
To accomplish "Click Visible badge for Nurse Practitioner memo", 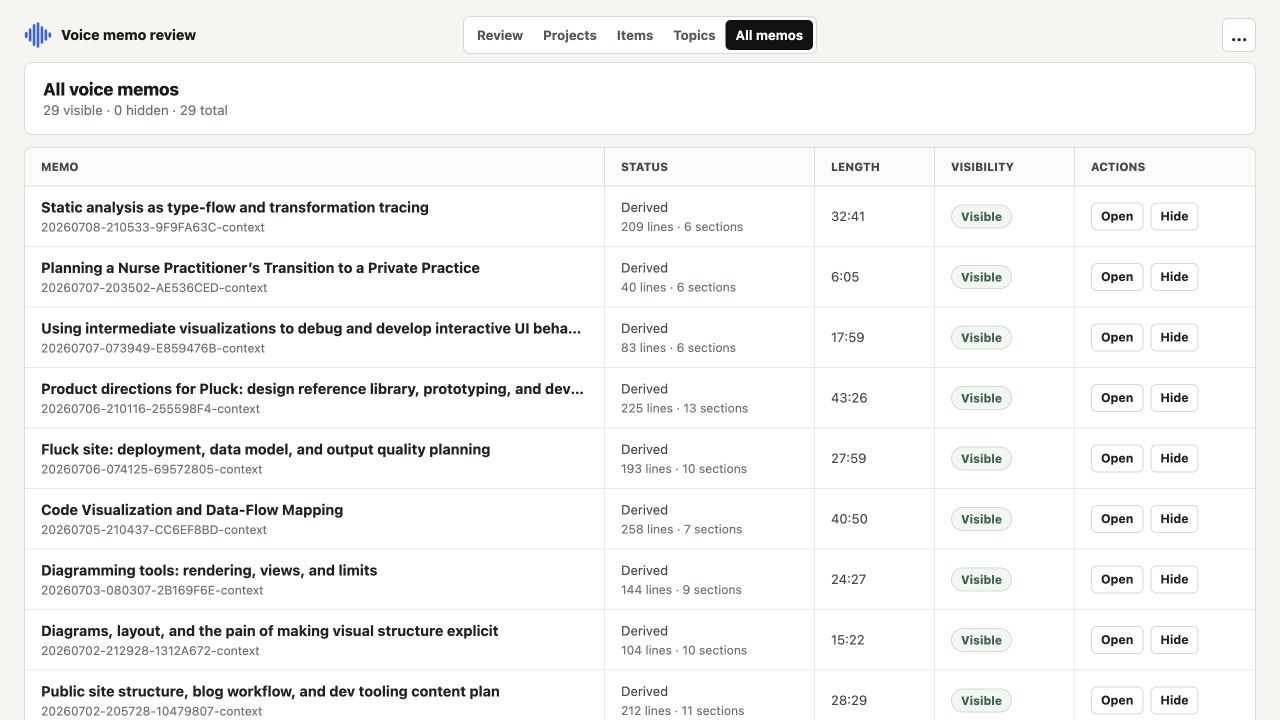I will pyautogui.click(x=981, y=277).
